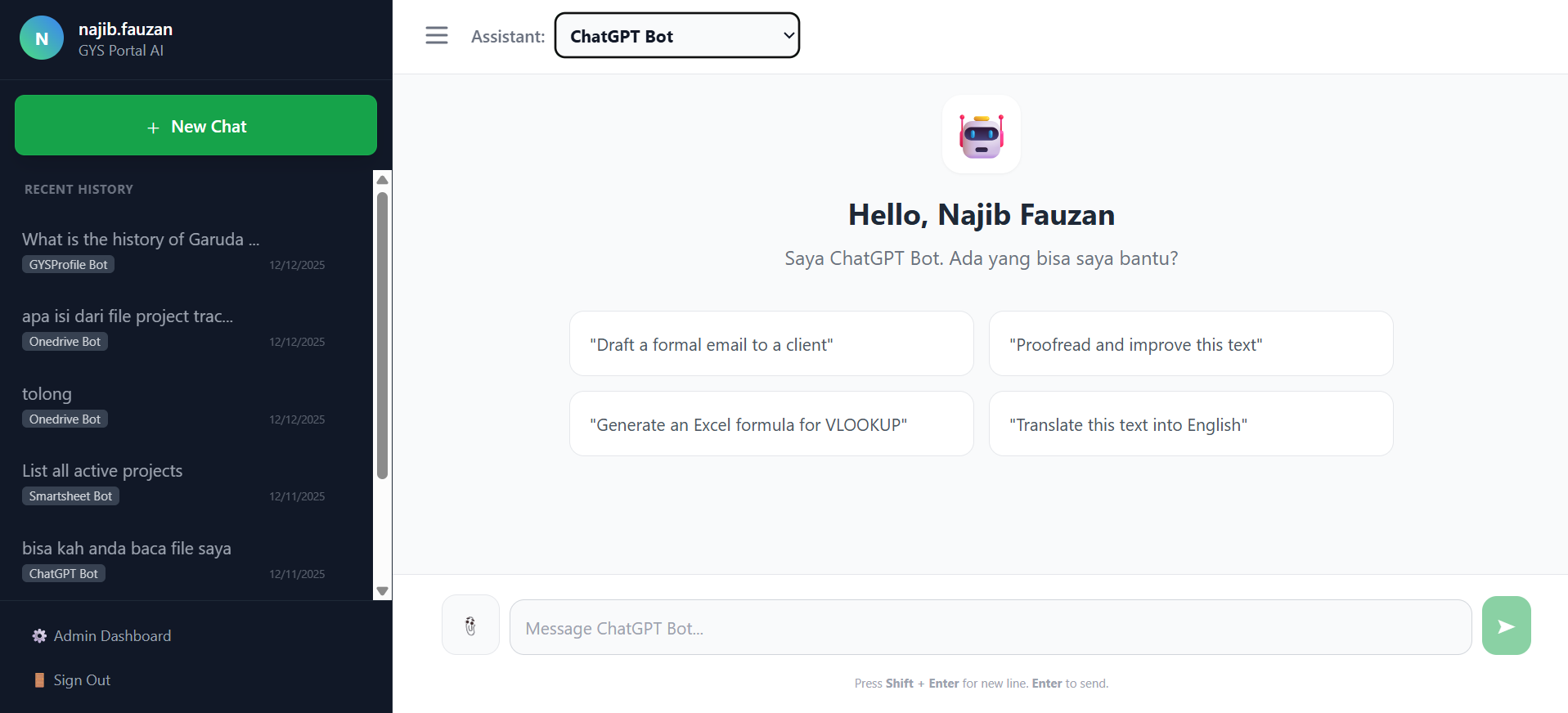Image resolution: width=1568 pixels, height=713 pixels.
Task: Click the user avatar circle N
Action: point(42,38)
